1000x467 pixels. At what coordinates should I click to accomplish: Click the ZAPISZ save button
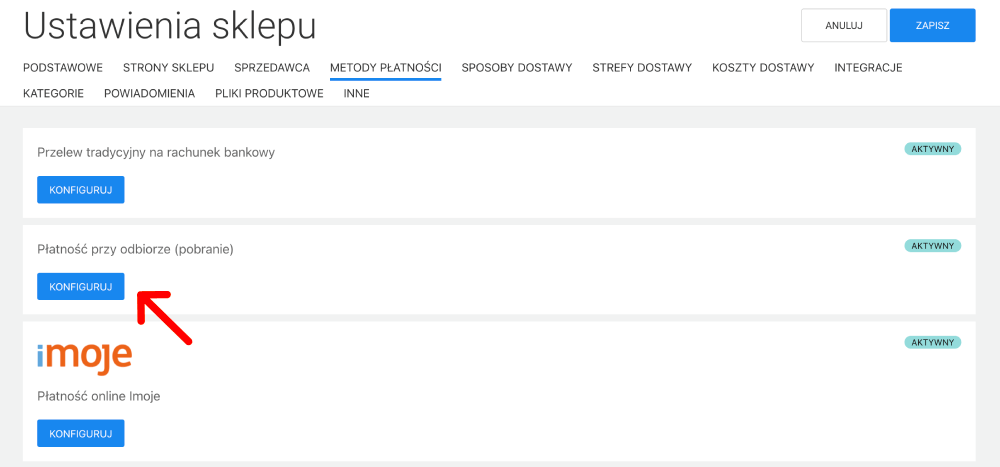click(932, 25)
